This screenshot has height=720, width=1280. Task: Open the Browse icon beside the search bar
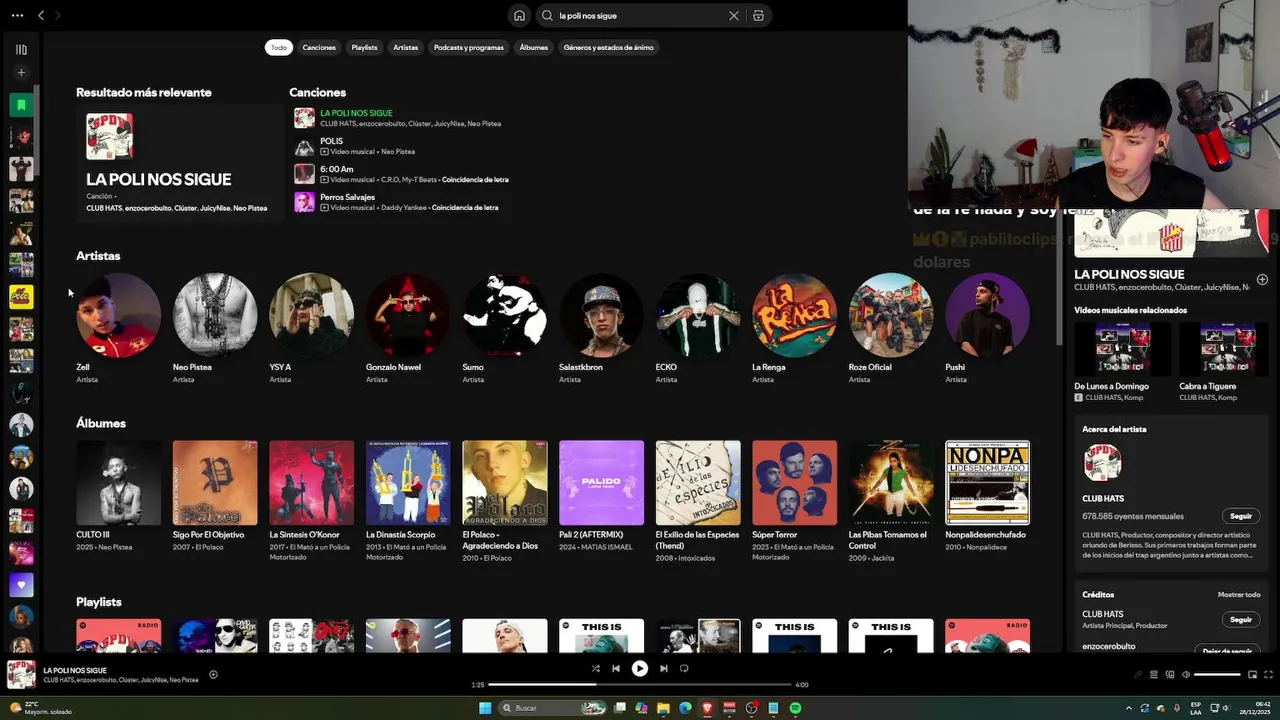tap(759, 15)
